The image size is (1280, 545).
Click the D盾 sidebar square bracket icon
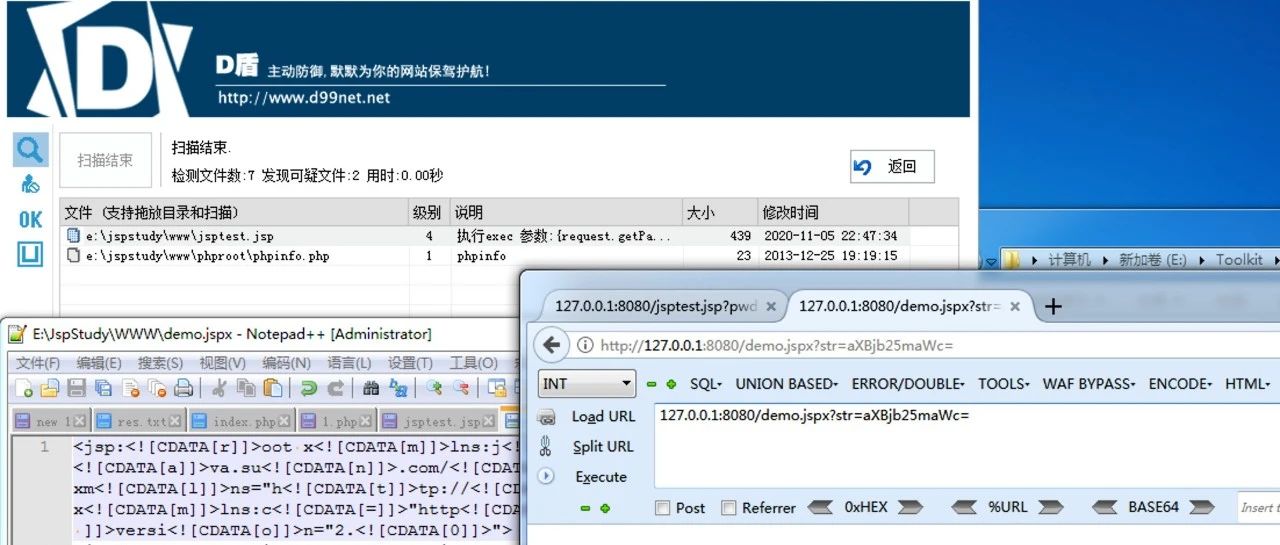31,254
